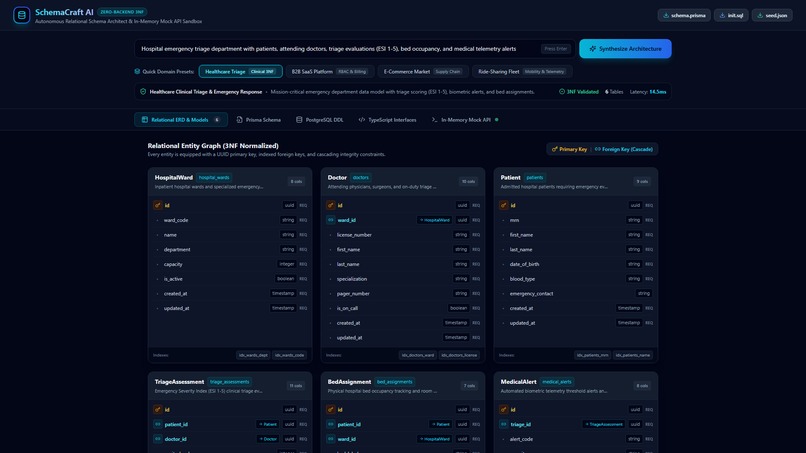
Task: Click the blood_type column in Patient
Action: 576,279
